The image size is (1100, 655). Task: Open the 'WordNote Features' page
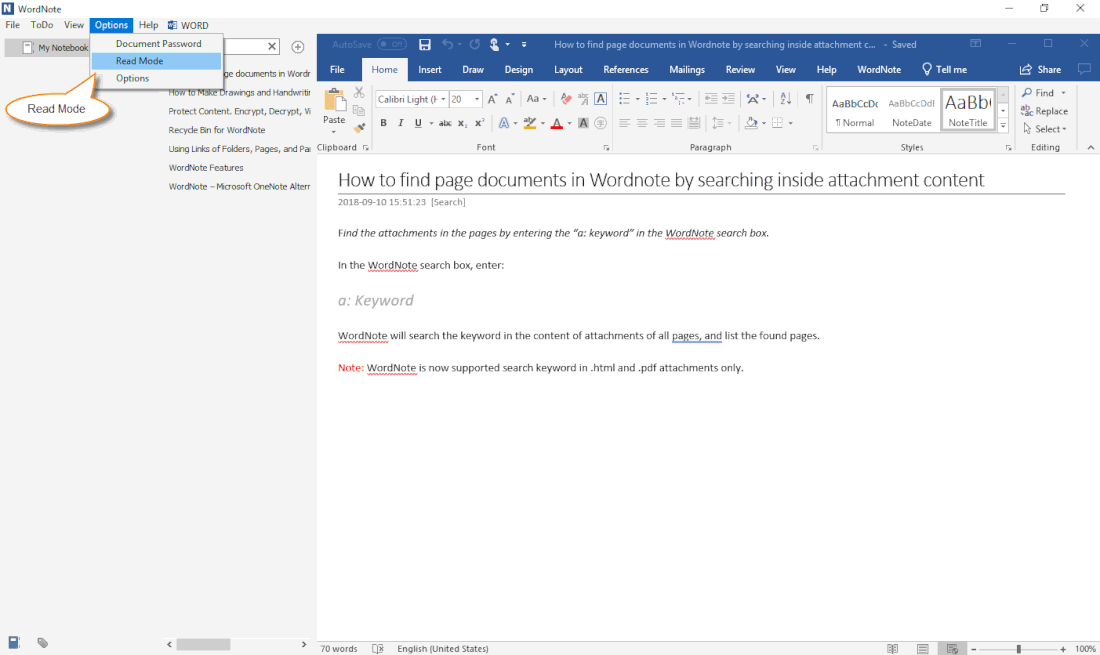point(206,168)
